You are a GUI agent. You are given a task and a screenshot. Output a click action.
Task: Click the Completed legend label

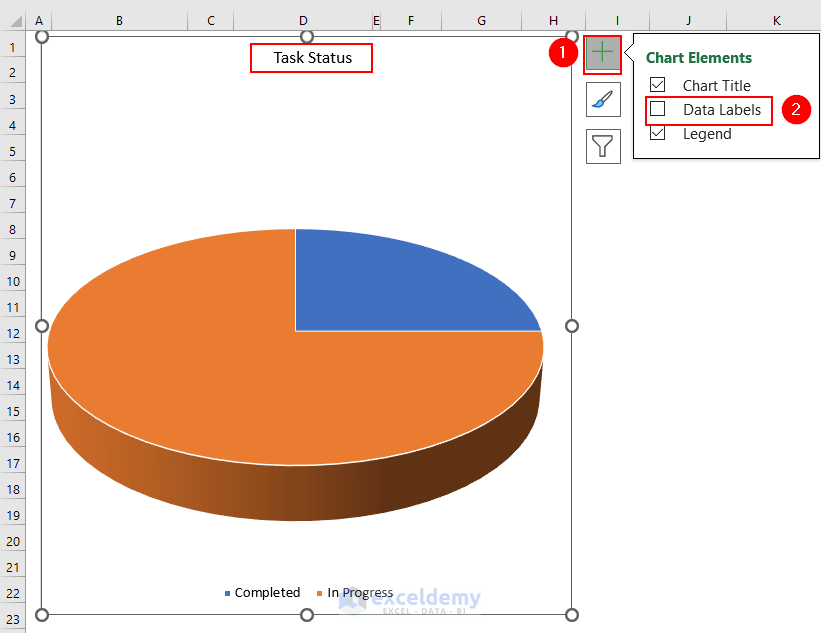(266, 592)
